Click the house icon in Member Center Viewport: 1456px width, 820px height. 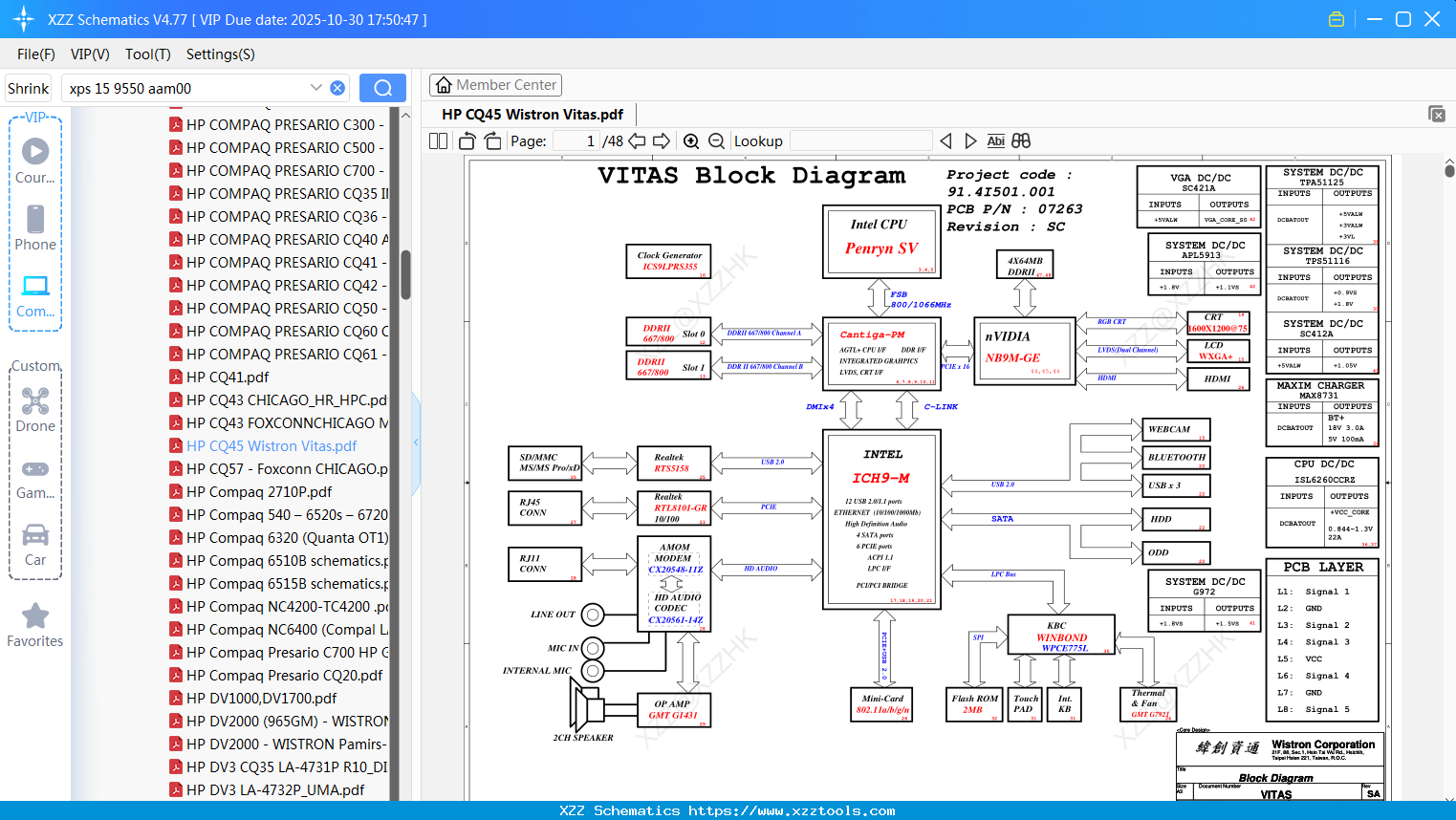[x=444, y=85]
